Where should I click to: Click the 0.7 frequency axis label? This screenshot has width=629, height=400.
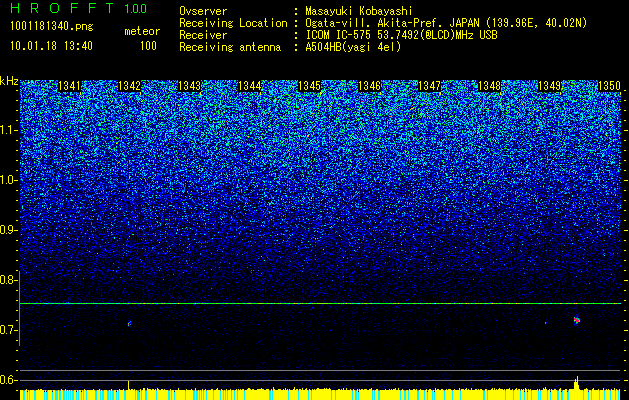pyautogui.click(x=9, y=330)
